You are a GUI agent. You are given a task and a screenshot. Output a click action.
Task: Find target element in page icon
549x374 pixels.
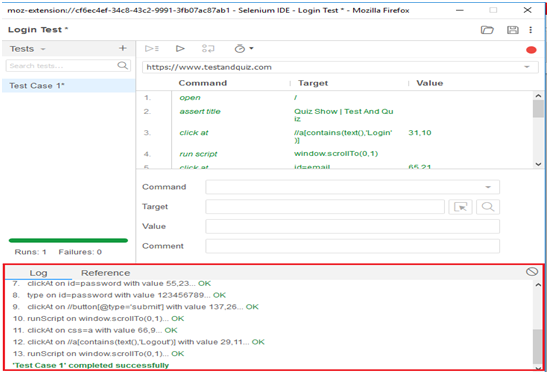click(x=487, y=207)
